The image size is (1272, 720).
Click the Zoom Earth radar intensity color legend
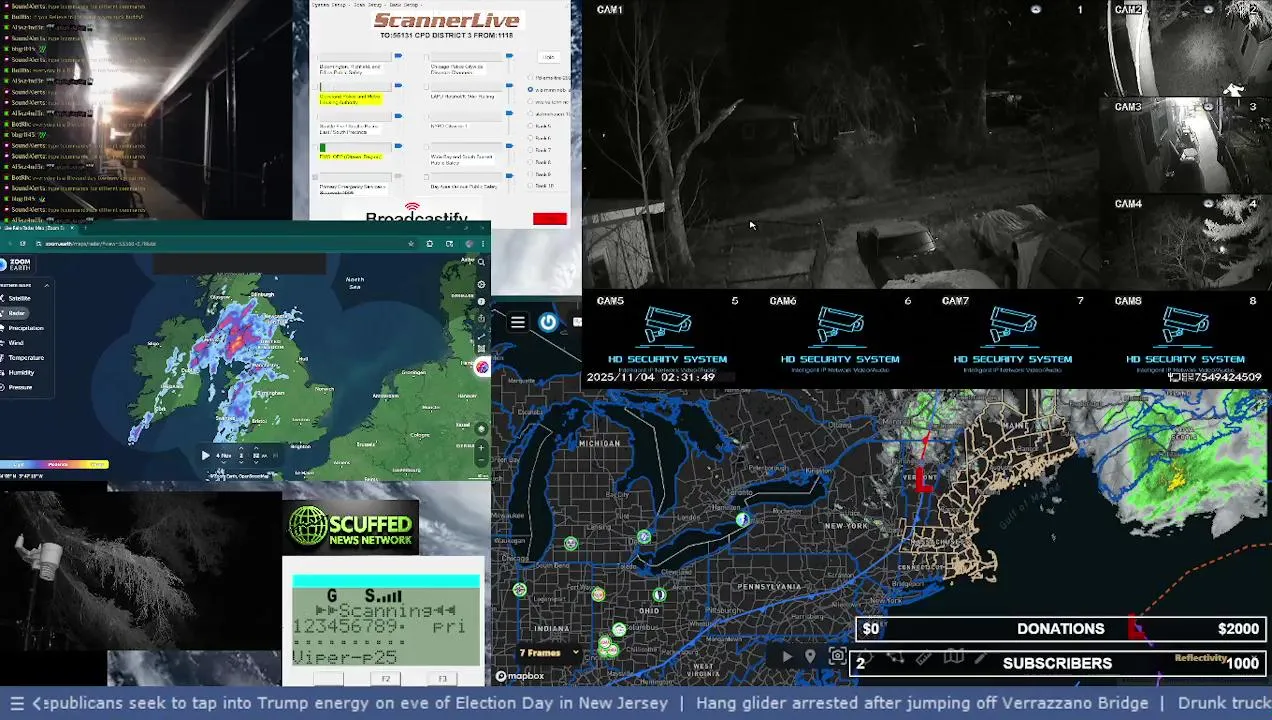pos(54,464)
